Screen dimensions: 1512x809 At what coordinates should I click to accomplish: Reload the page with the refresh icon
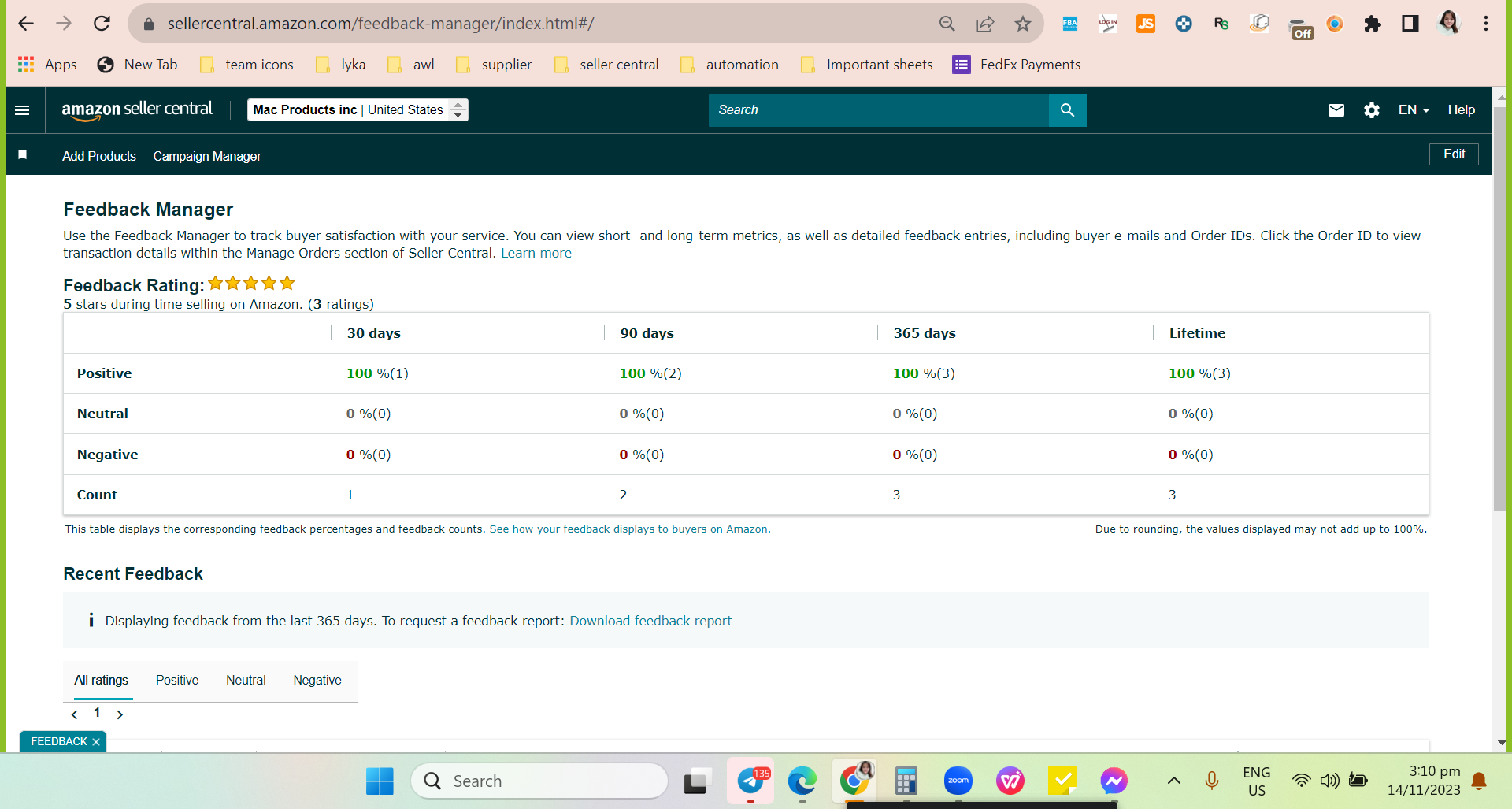tap(102, 24)
